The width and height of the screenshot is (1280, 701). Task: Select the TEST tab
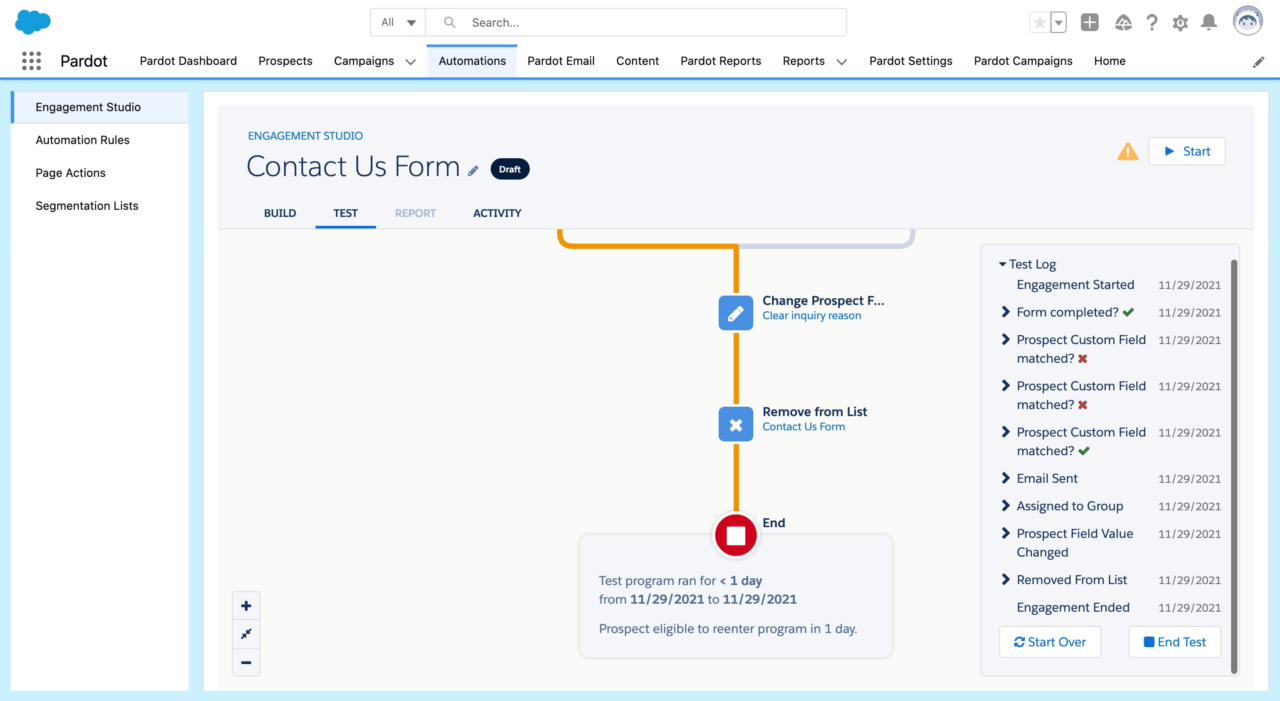click(x=345, y=213)
